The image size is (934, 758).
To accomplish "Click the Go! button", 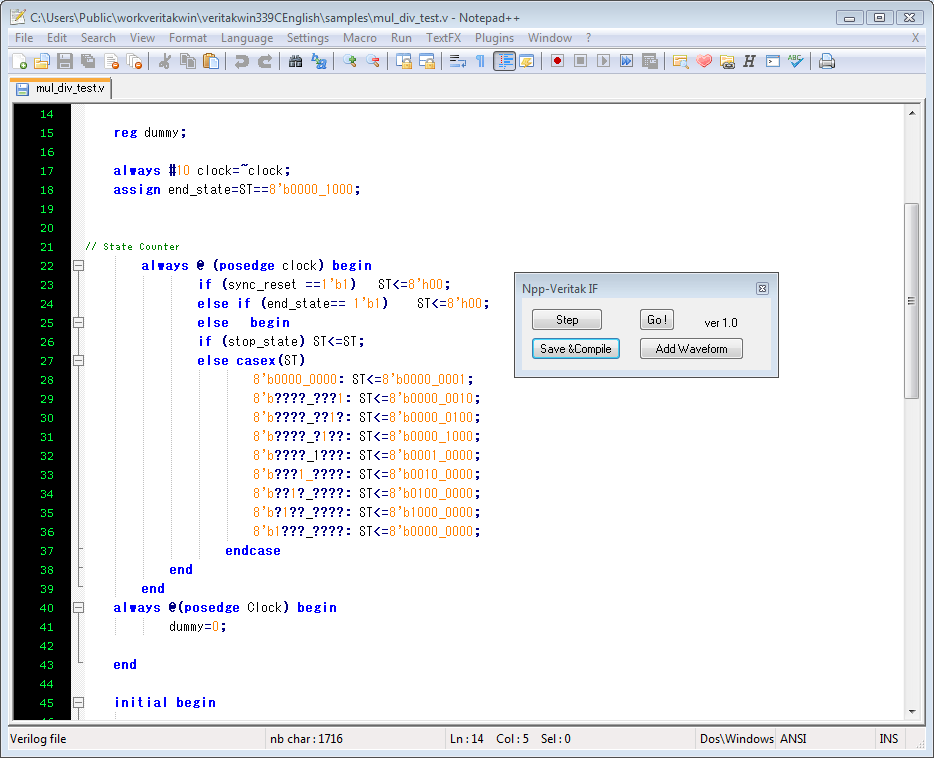I will click(657, 320).
